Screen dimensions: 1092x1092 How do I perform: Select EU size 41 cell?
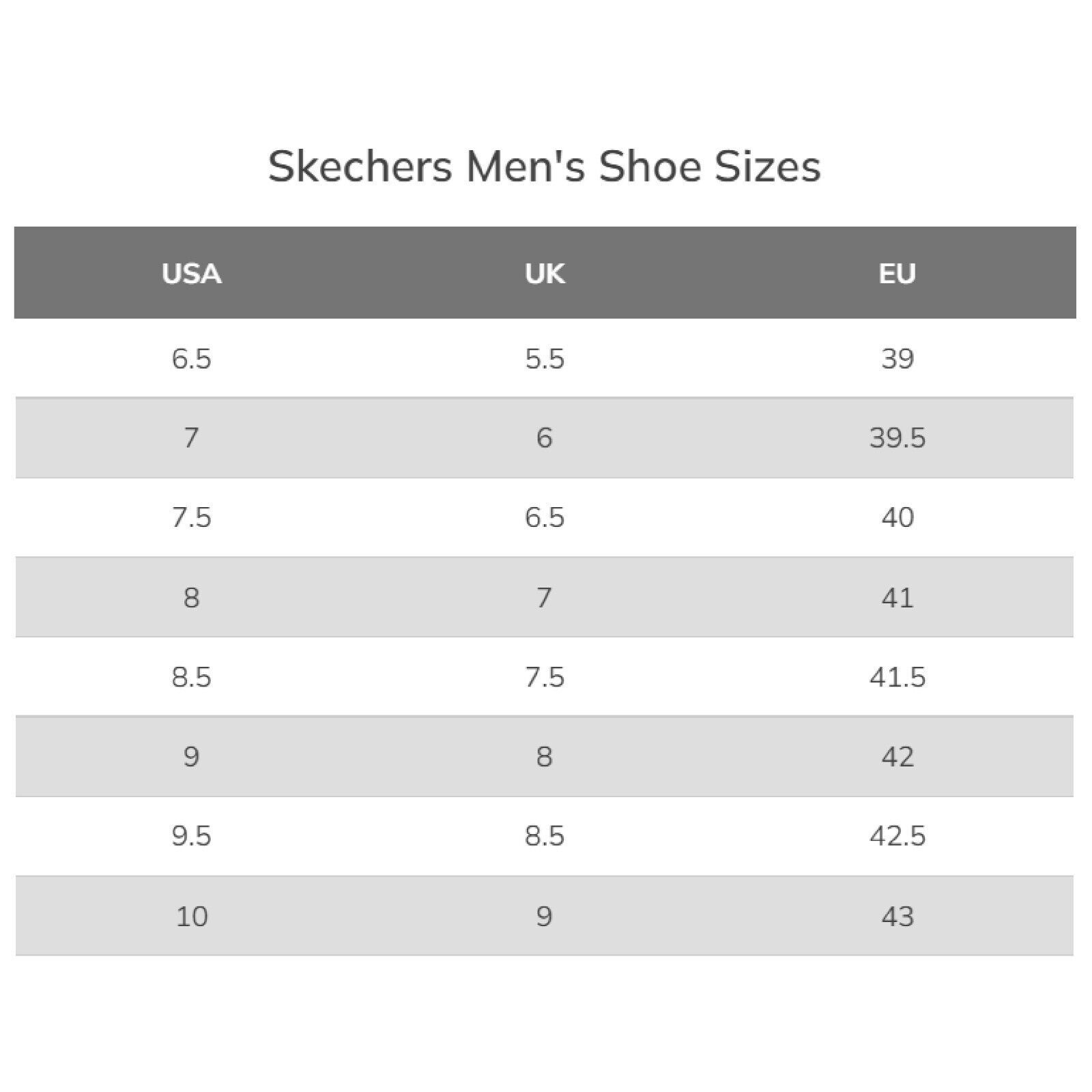(x=897, y=598)
